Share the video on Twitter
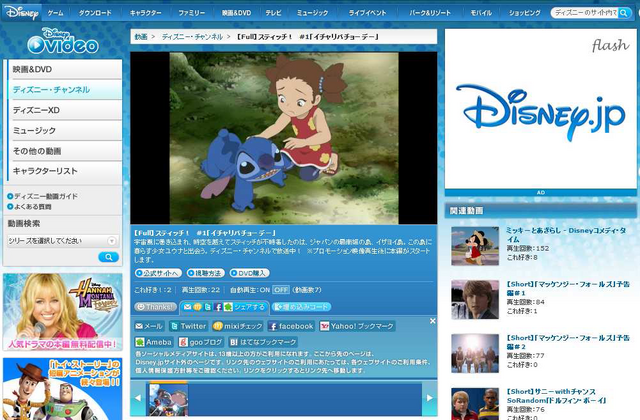640x420 pixels. [x=188, y=326]
